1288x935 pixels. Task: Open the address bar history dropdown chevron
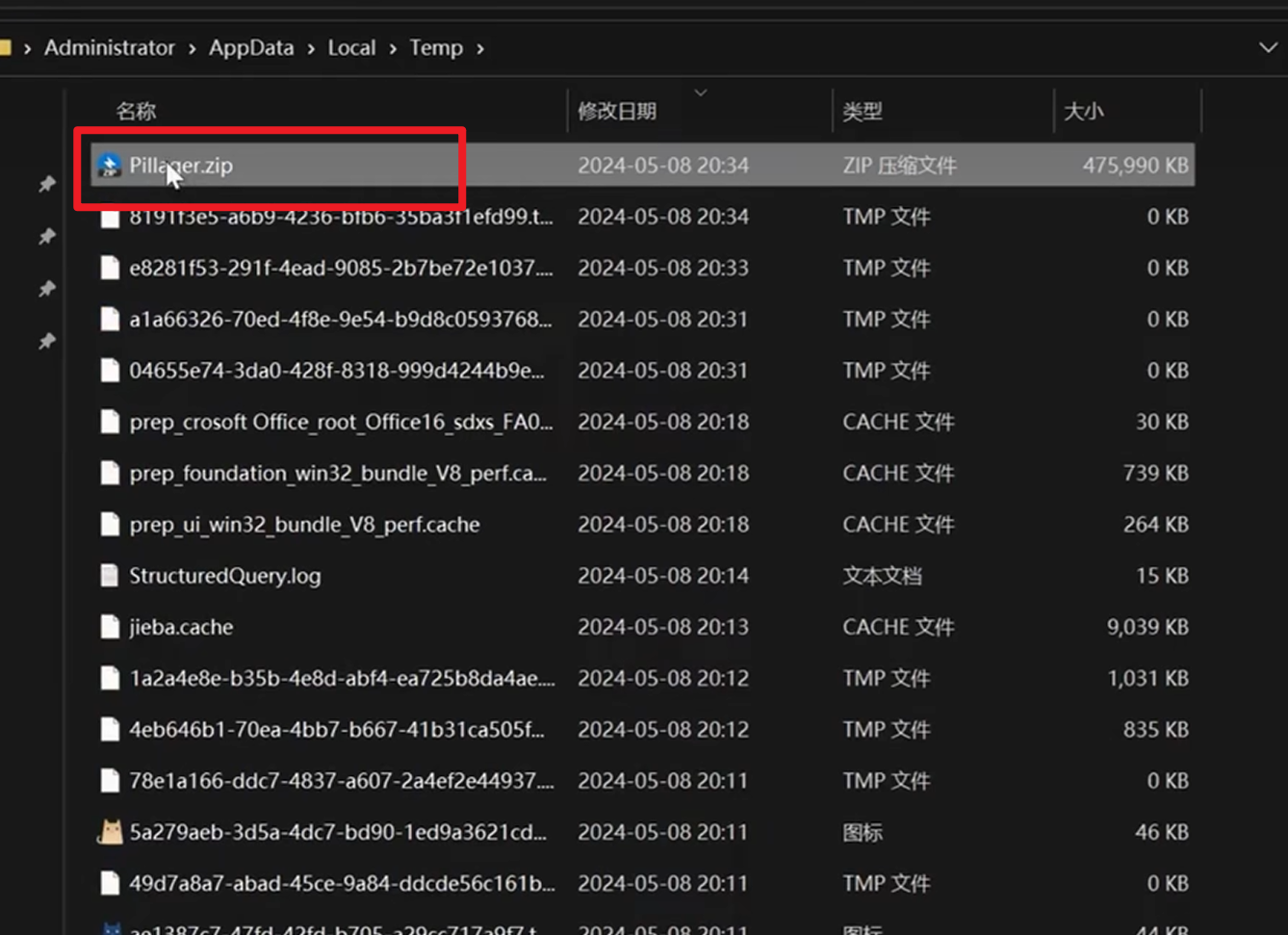tap(1268, 47)
